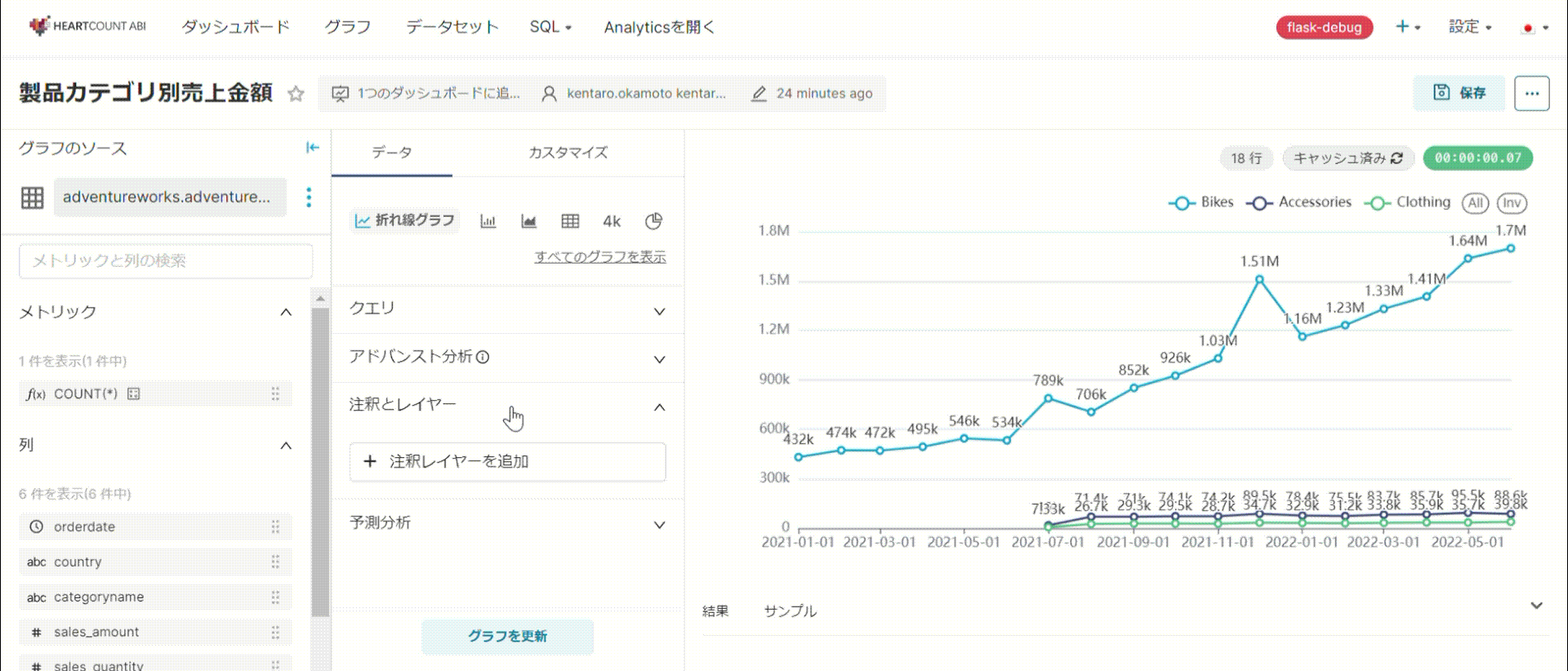This screenshot has width=1568, height=671.
Task: Focus the metrics and columns search field
Action: 166,261
